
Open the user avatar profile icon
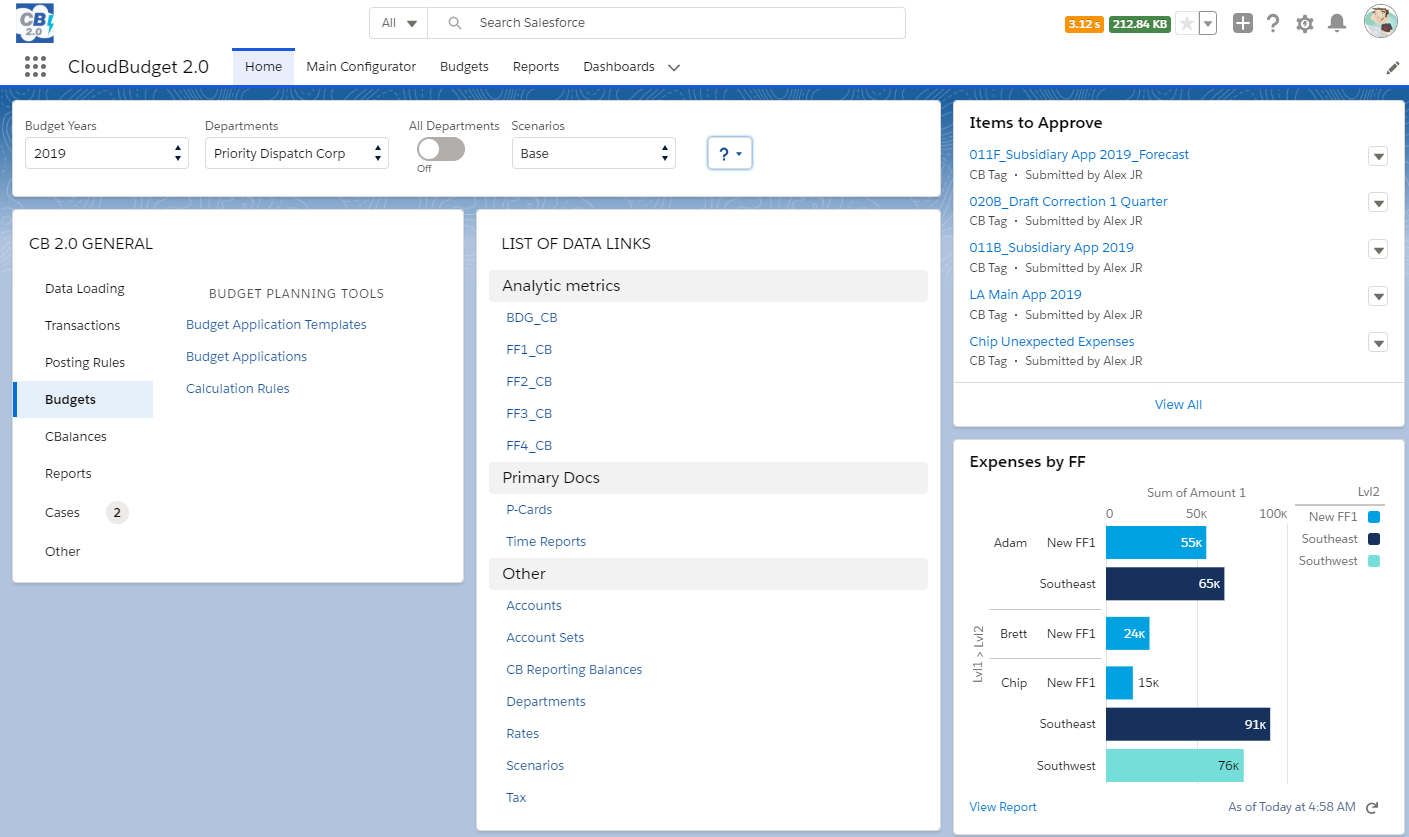[x=1381, y=20]
